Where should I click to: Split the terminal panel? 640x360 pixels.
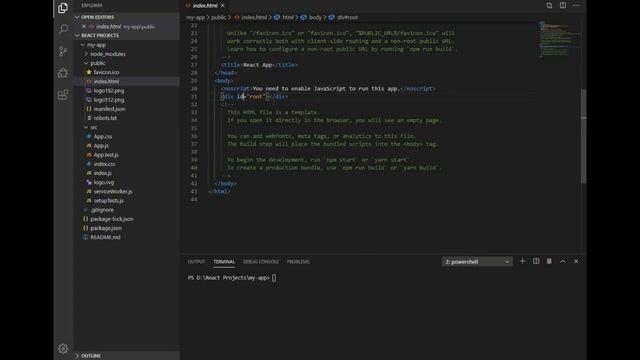(x=536, y=261)
